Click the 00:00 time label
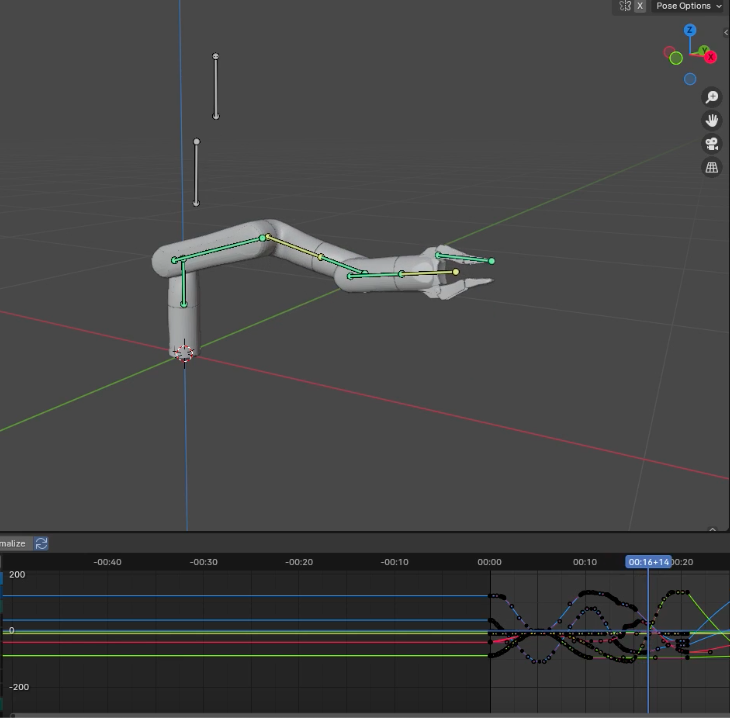Viewport: 730px width, 718px height. pyautogui.click(x=489, y=562)
